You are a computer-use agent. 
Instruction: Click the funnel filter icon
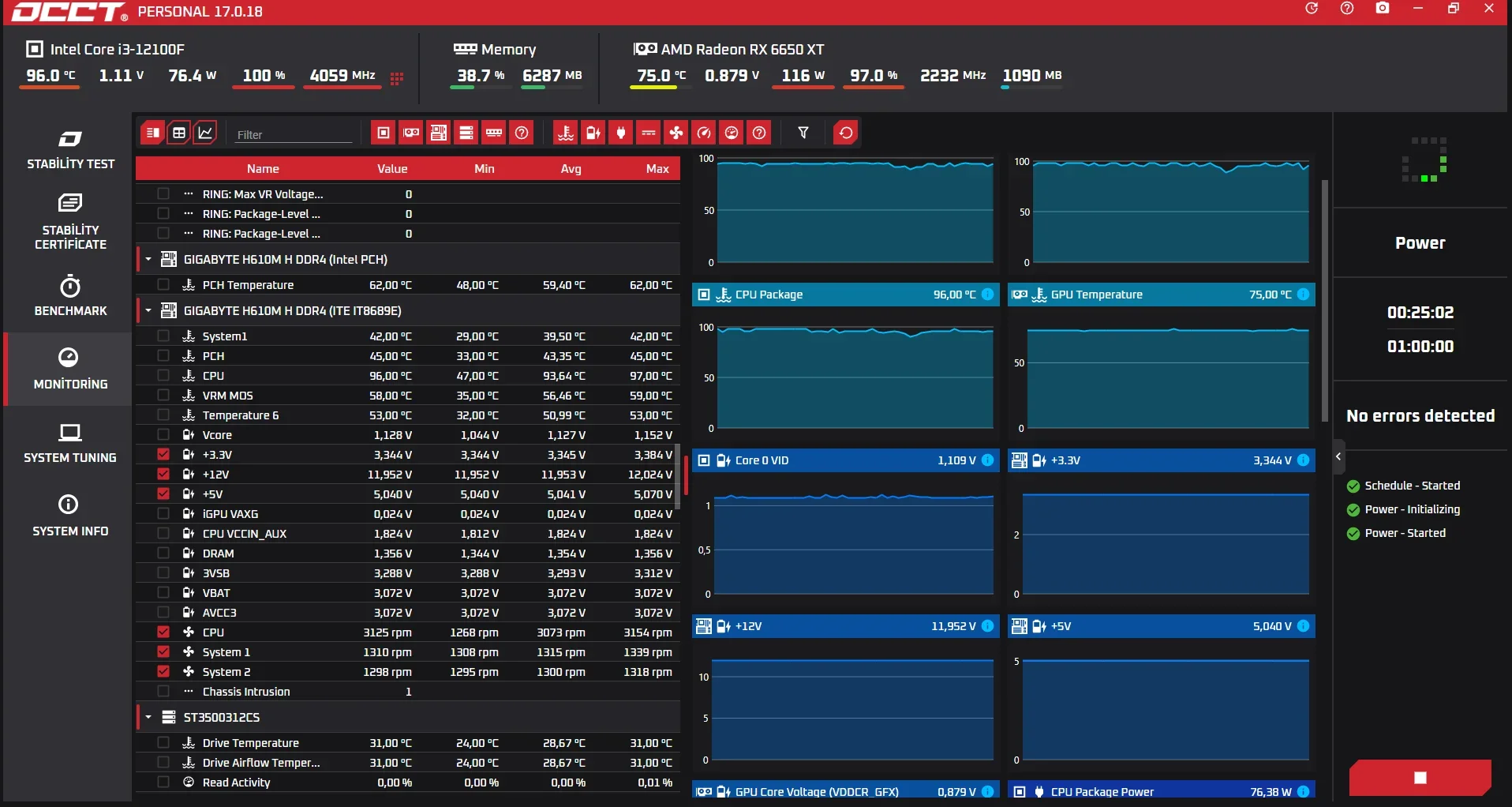[x=803, y=133]
